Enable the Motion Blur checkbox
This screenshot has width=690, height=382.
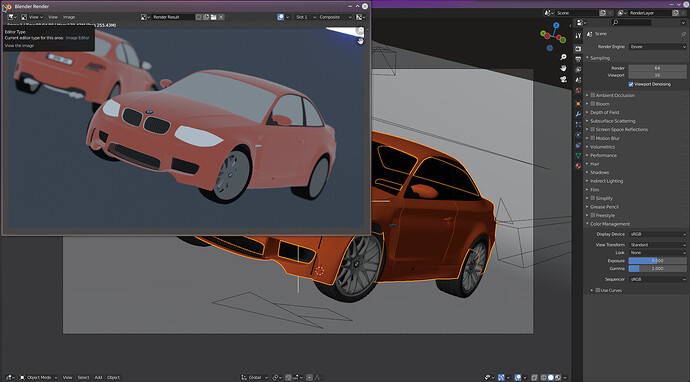pyautogui.click(x=593, y=138)
